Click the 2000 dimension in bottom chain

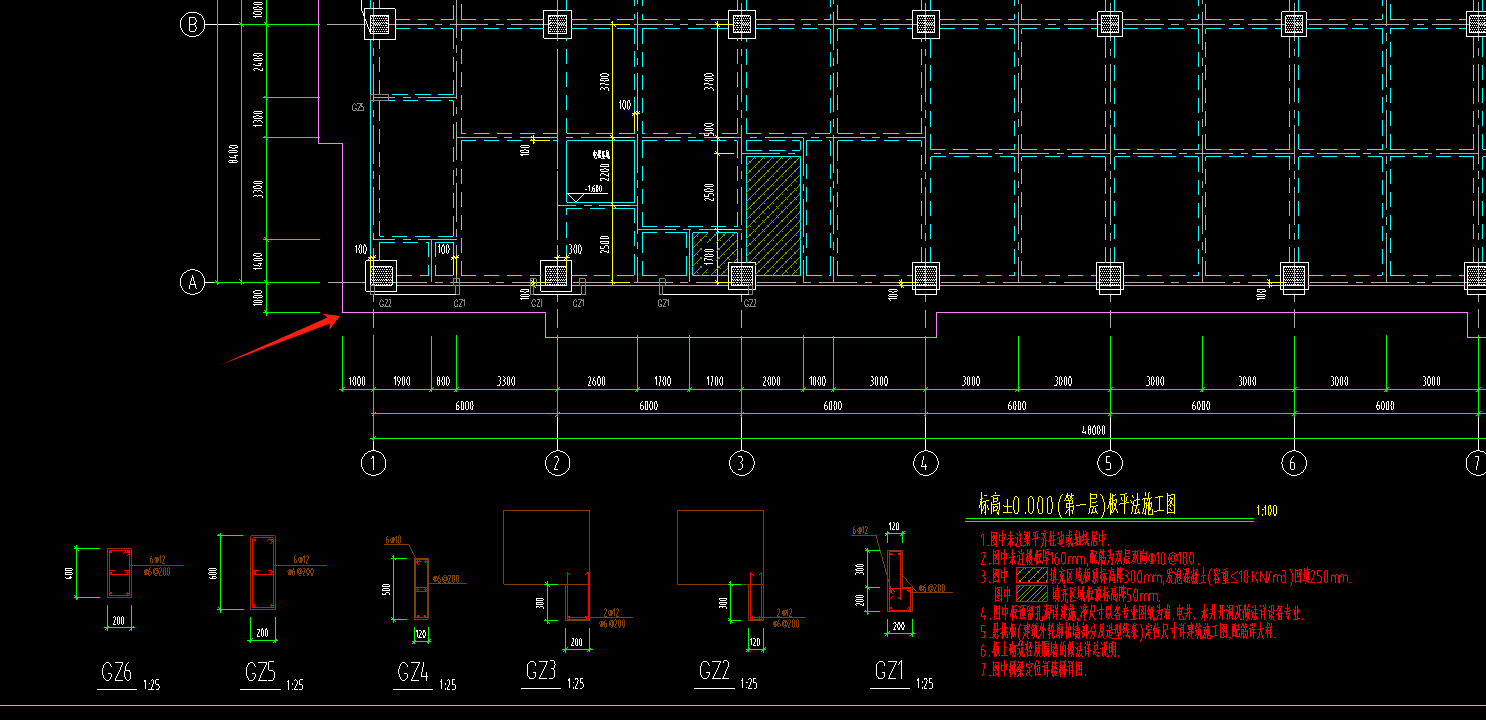point(772,381)
